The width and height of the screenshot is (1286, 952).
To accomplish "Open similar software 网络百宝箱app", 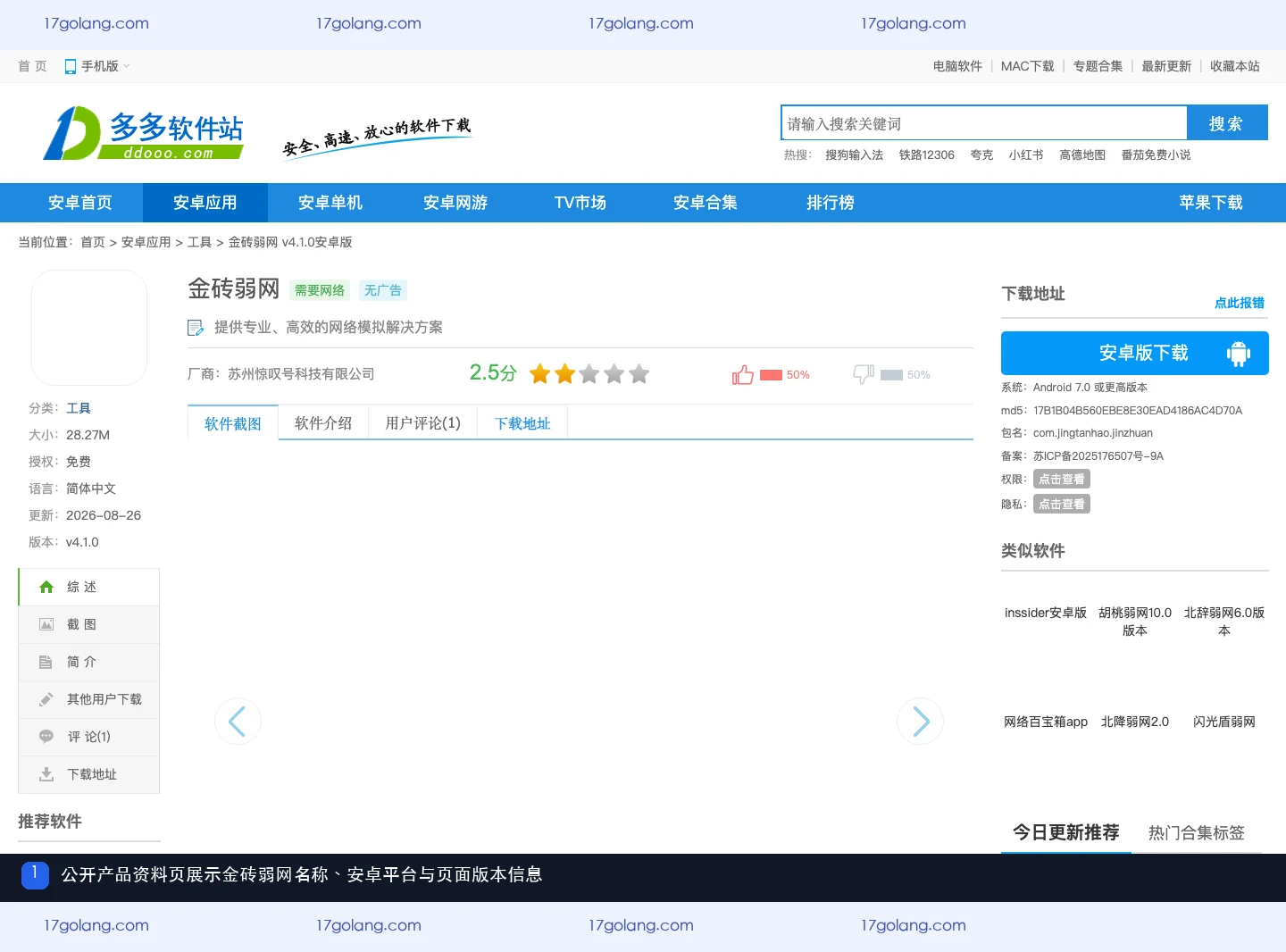I will coord(1046,722).
